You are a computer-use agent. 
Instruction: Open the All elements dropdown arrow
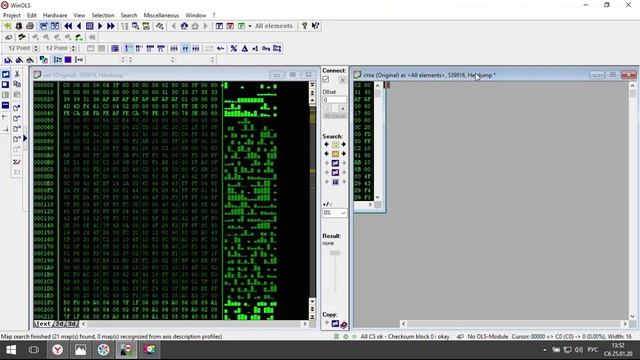pos(250,26)
